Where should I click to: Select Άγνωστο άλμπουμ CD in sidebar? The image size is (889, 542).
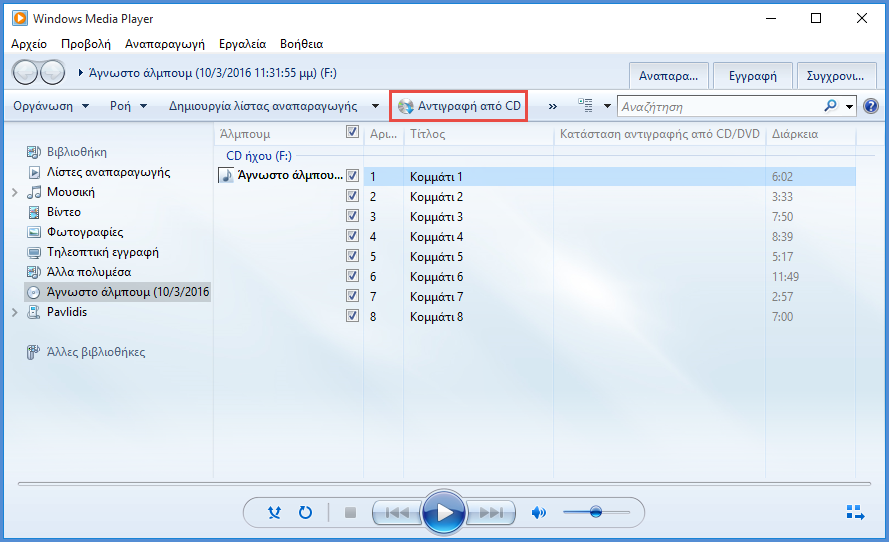click(117, 292)
